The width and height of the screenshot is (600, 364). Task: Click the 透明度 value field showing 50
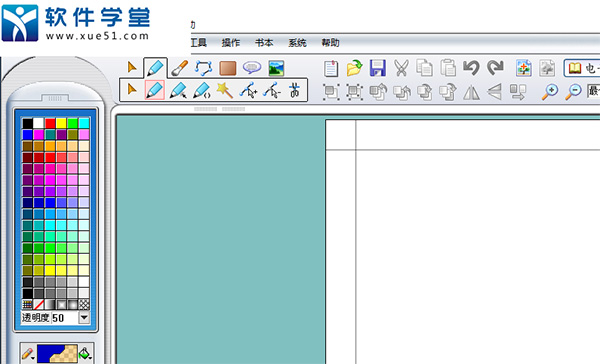(x=65, y=318)
